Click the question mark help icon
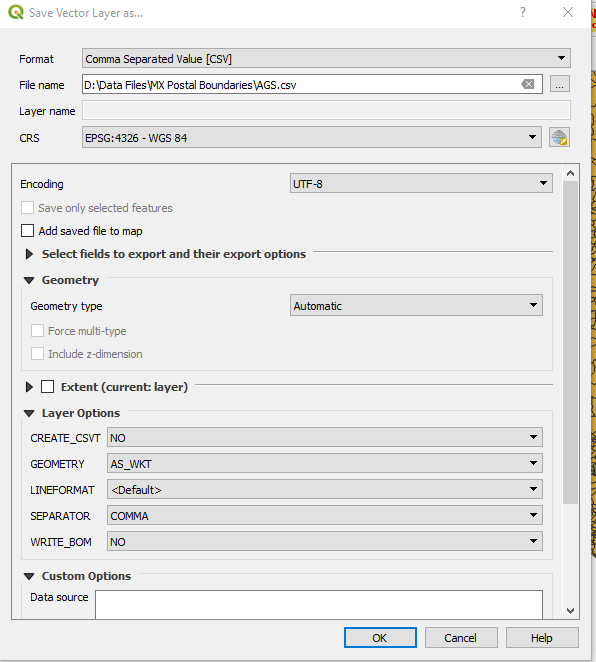Image resolution: width=596 pixels, height=662 pixels. point(523,12)
